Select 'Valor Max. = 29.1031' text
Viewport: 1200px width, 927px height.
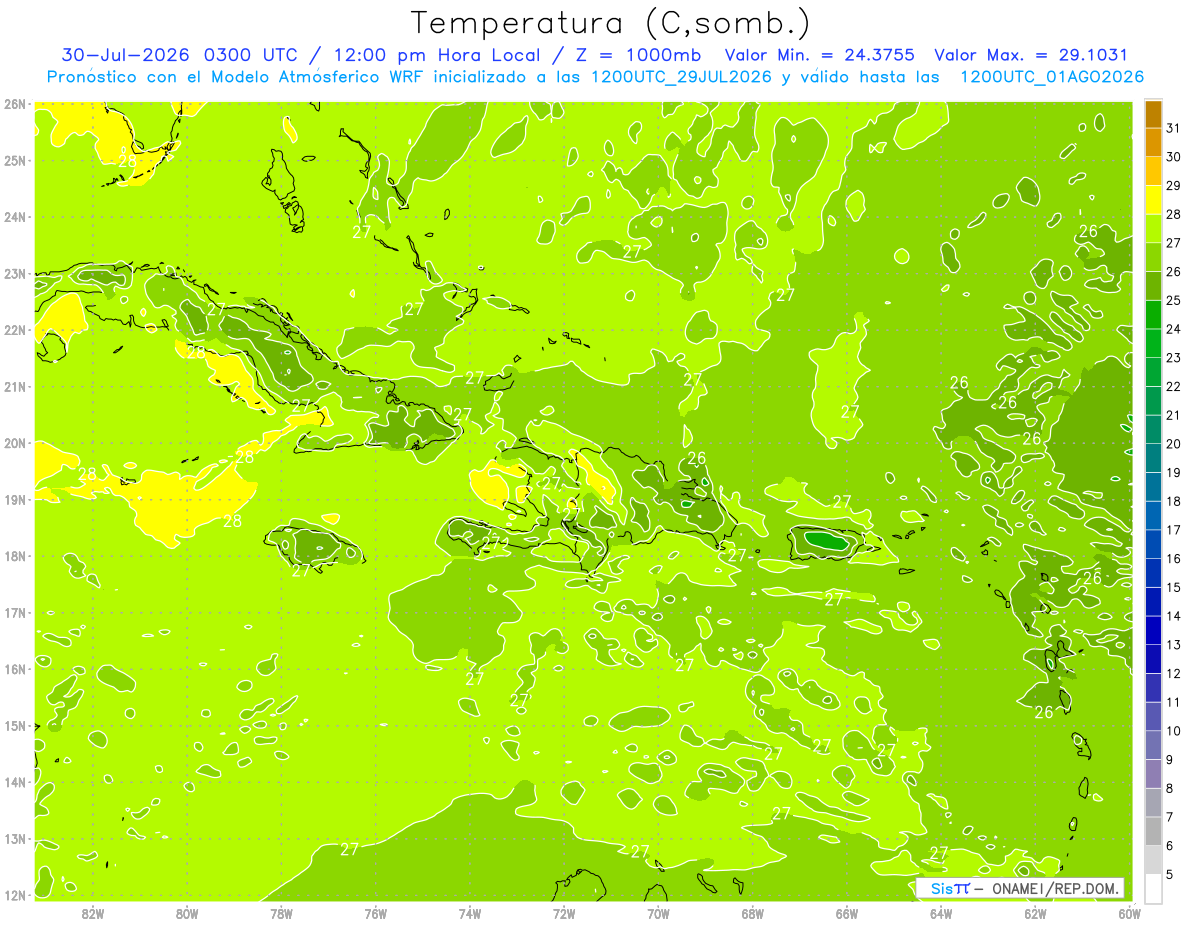1031,55
